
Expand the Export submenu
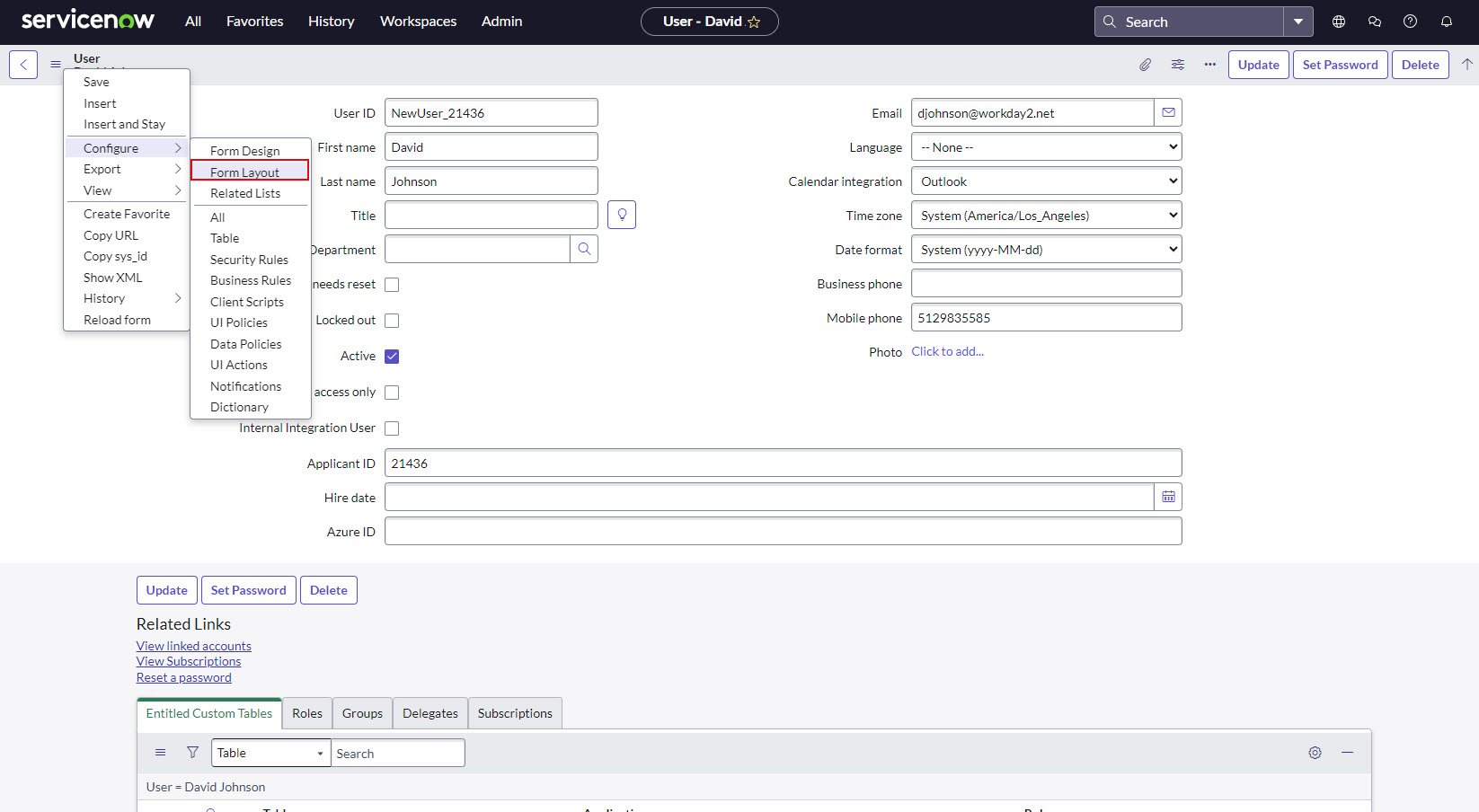point(127,169)
